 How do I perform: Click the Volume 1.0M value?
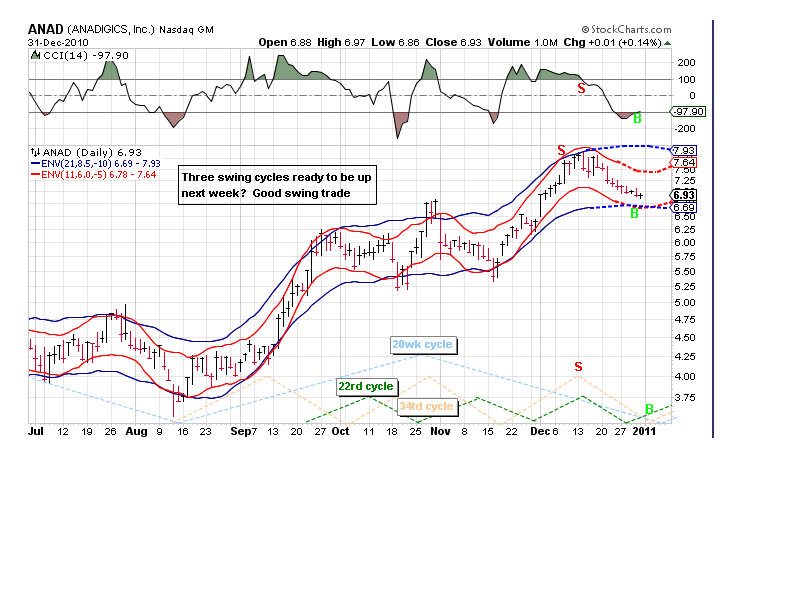point(522,42)
